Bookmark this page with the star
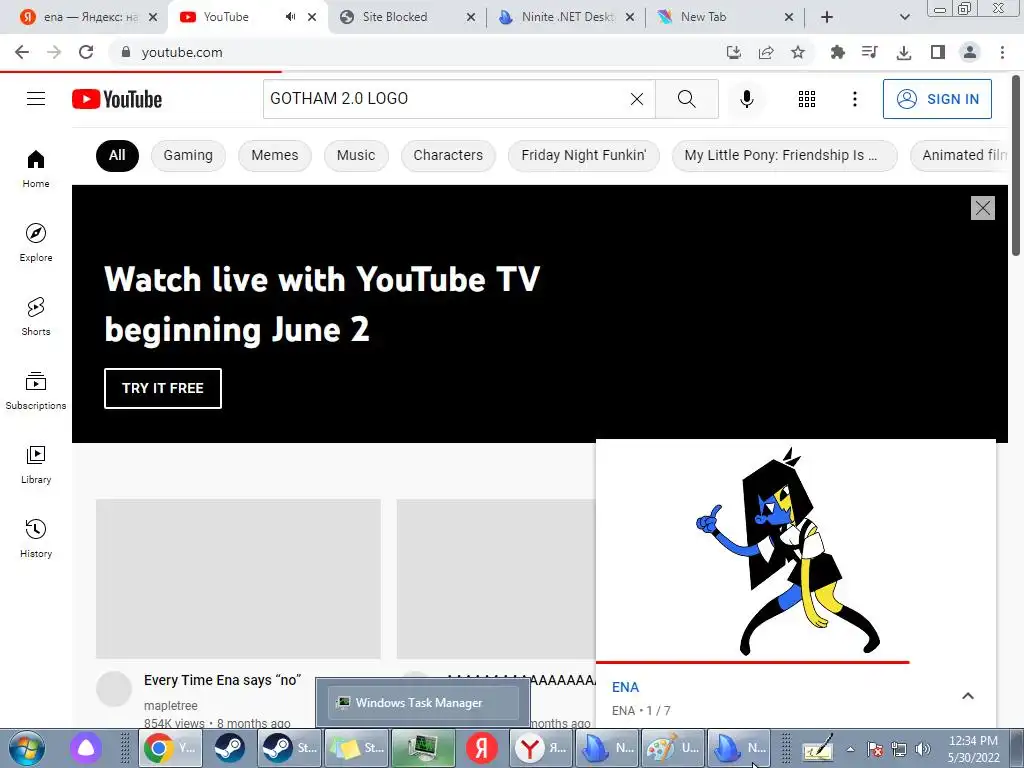The height and width of the screenshot is (768, 1024). coord(797,52)
